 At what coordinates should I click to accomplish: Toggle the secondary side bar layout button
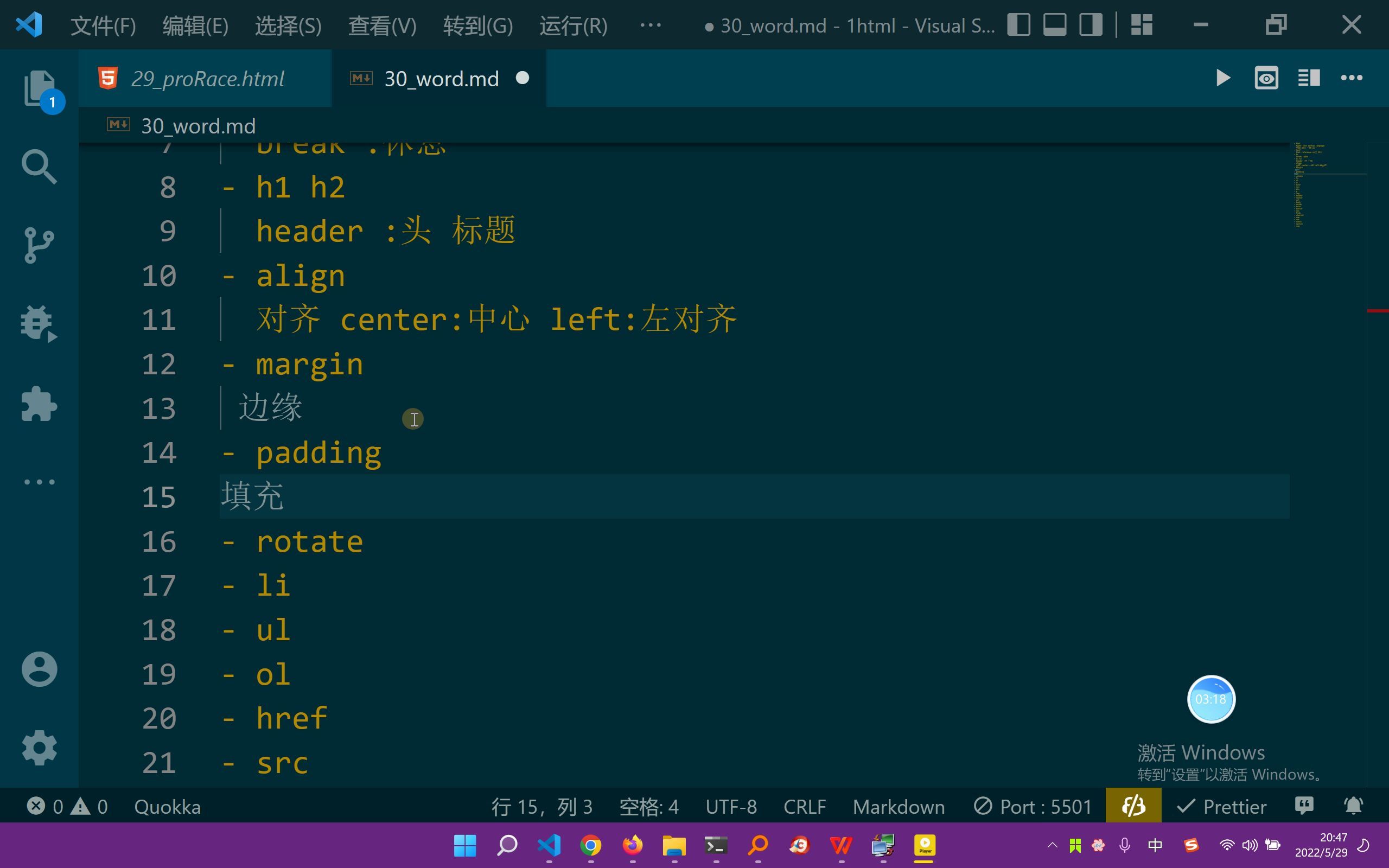point(1091,25)
